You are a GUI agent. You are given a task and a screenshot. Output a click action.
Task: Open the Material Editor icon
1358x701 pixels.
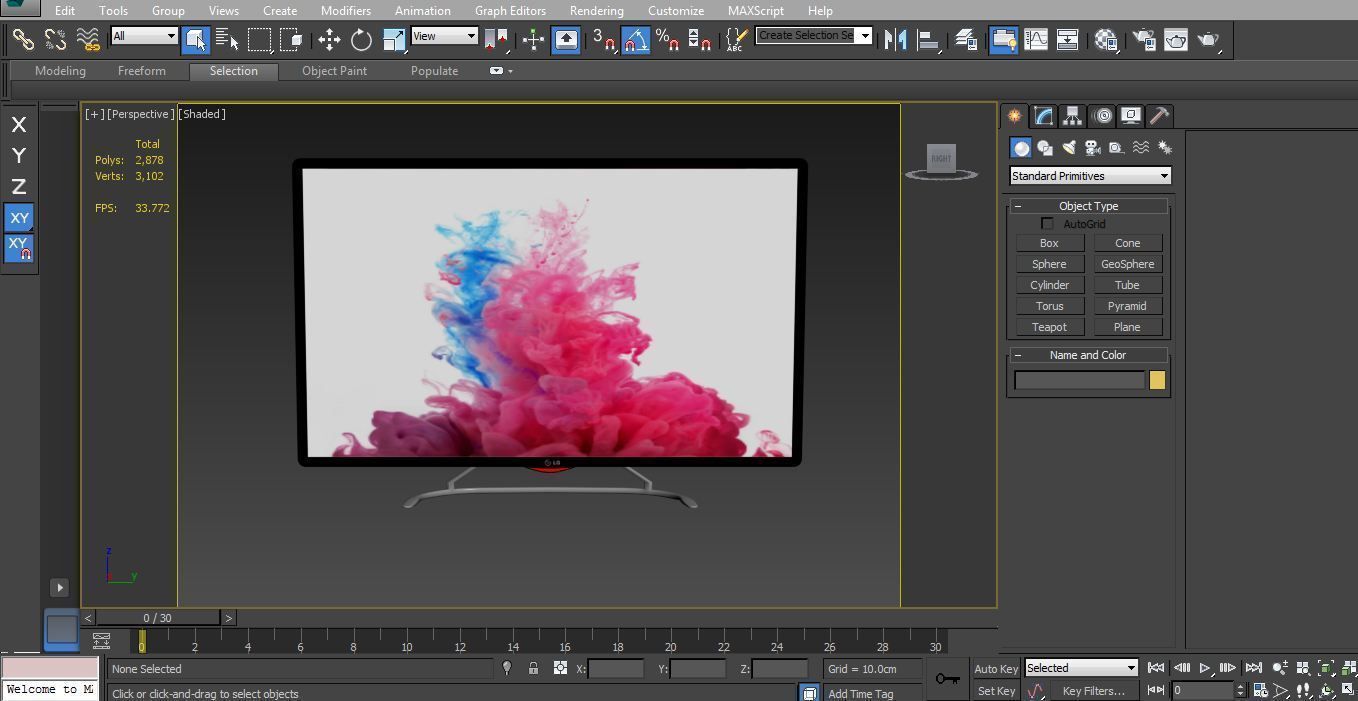1105,40
